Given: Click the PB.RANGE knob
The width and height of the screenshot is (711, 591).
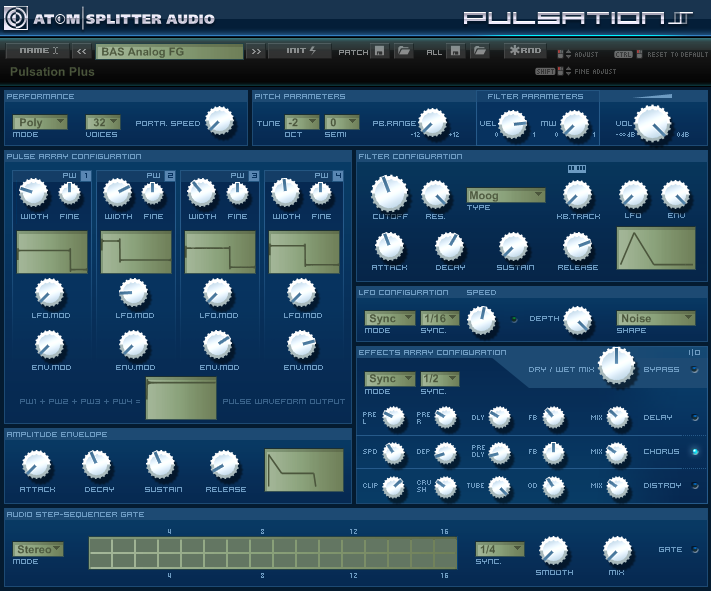Looking at the screenshot, I should pos(433,122).
